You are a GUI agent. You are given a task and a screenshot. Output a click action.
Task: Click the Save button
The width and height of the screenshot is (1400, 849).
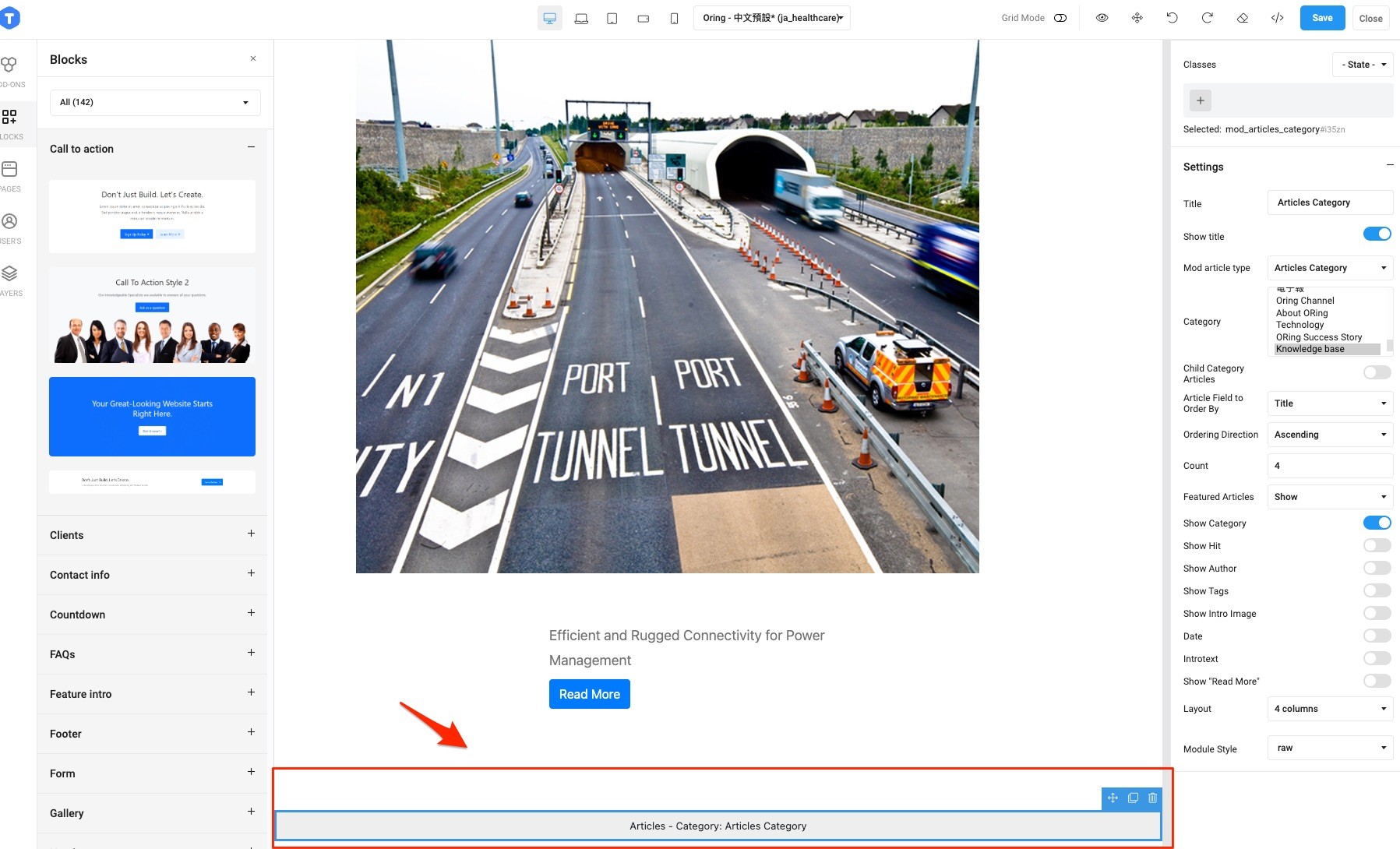(1322, 18)
